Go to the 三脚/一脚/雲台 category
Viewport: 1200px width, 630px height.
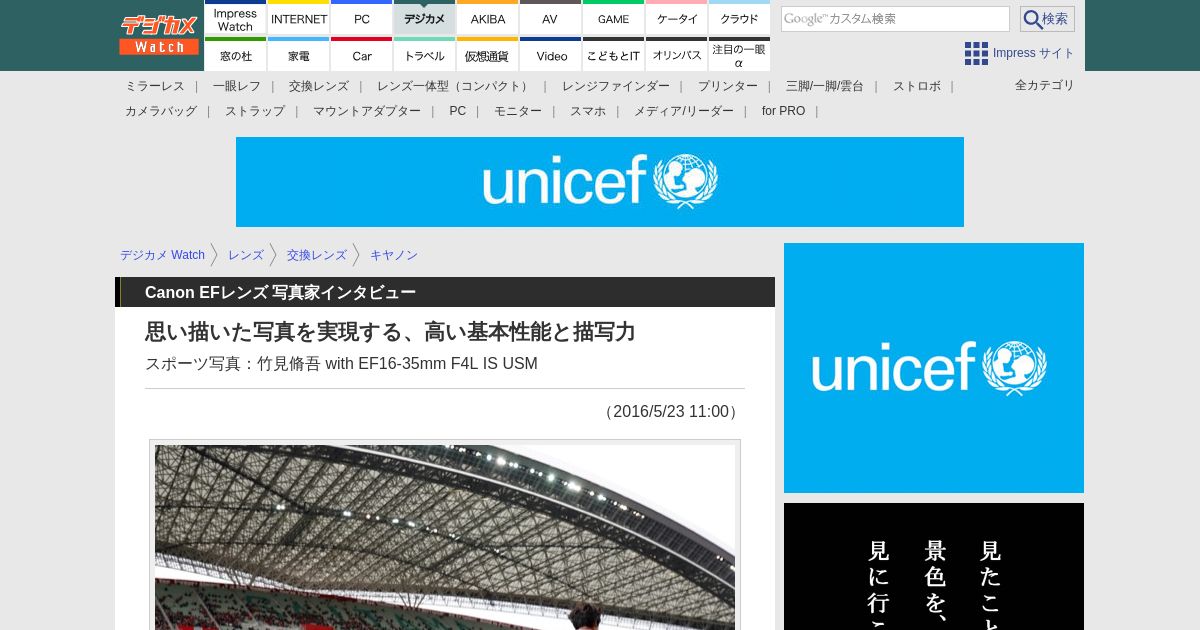tap(825, 86)
